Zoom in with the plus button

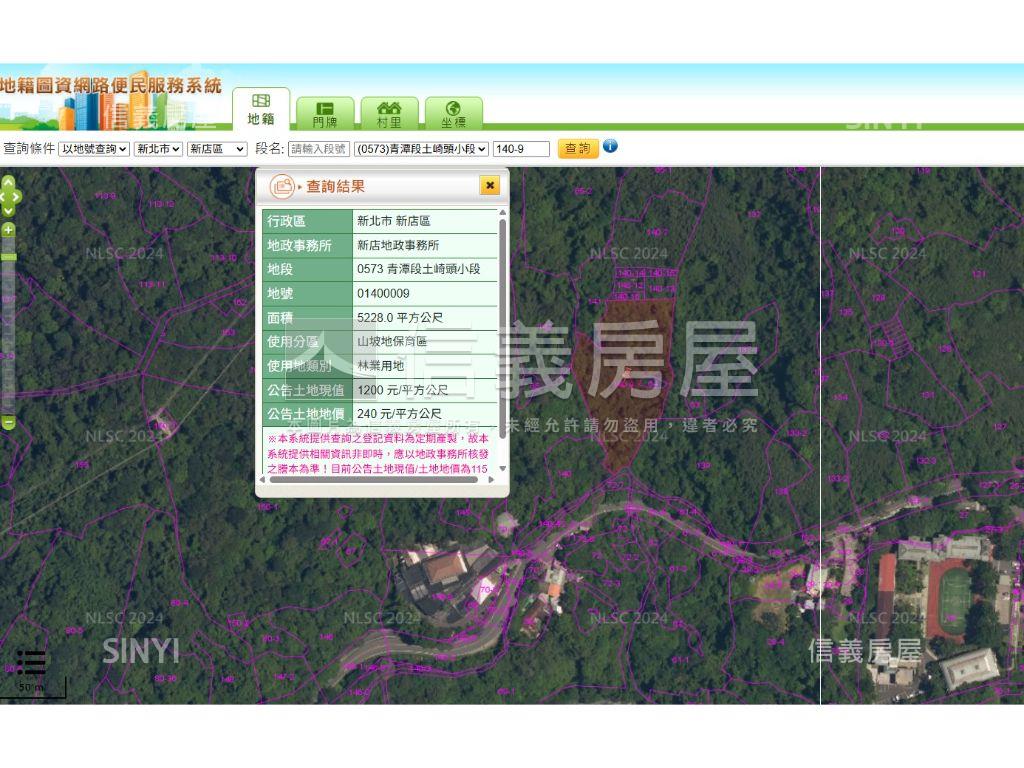pyautogui.click(x=8, y=229)
